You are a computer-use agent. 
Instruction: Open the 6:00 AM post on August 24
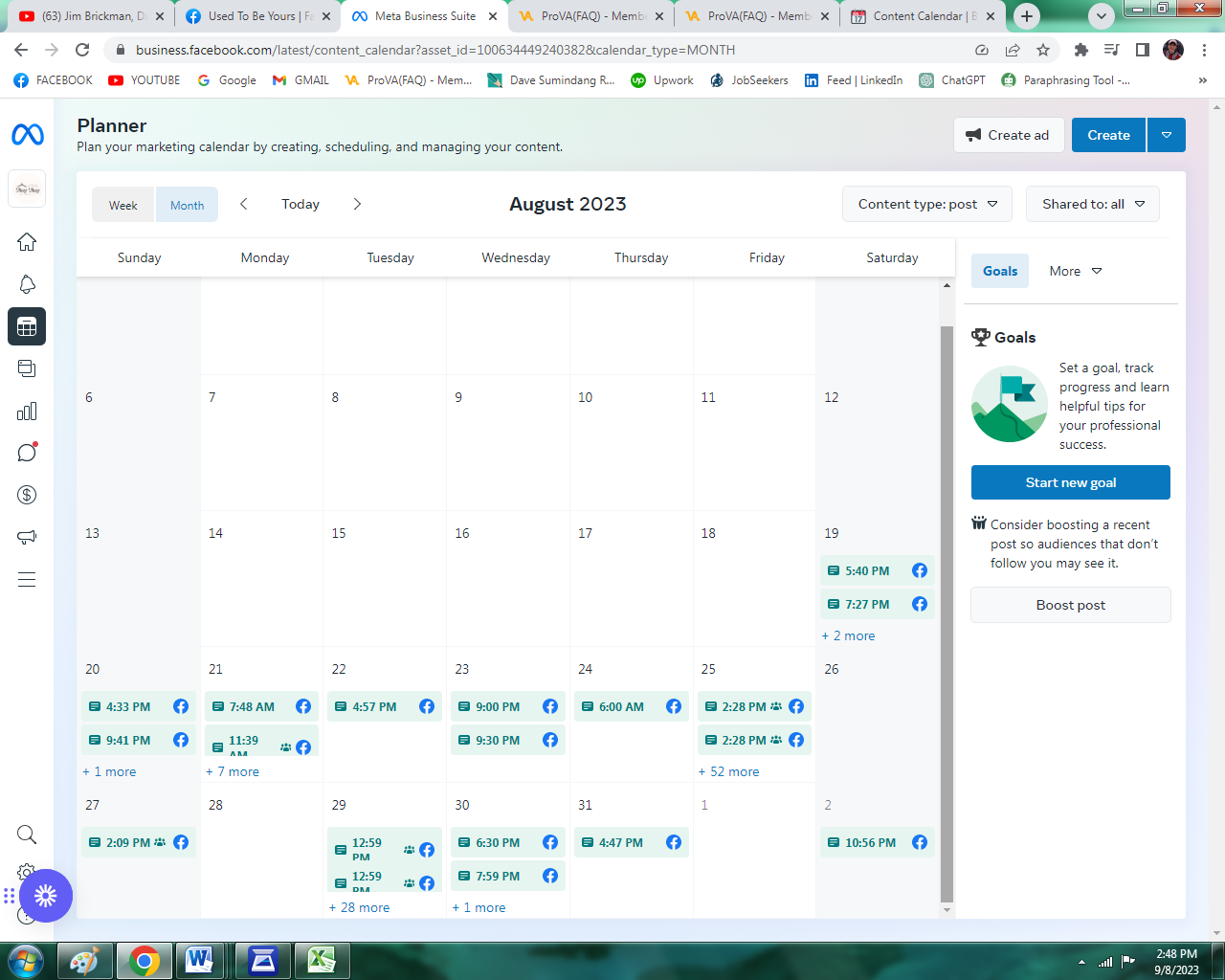(632, 706)
